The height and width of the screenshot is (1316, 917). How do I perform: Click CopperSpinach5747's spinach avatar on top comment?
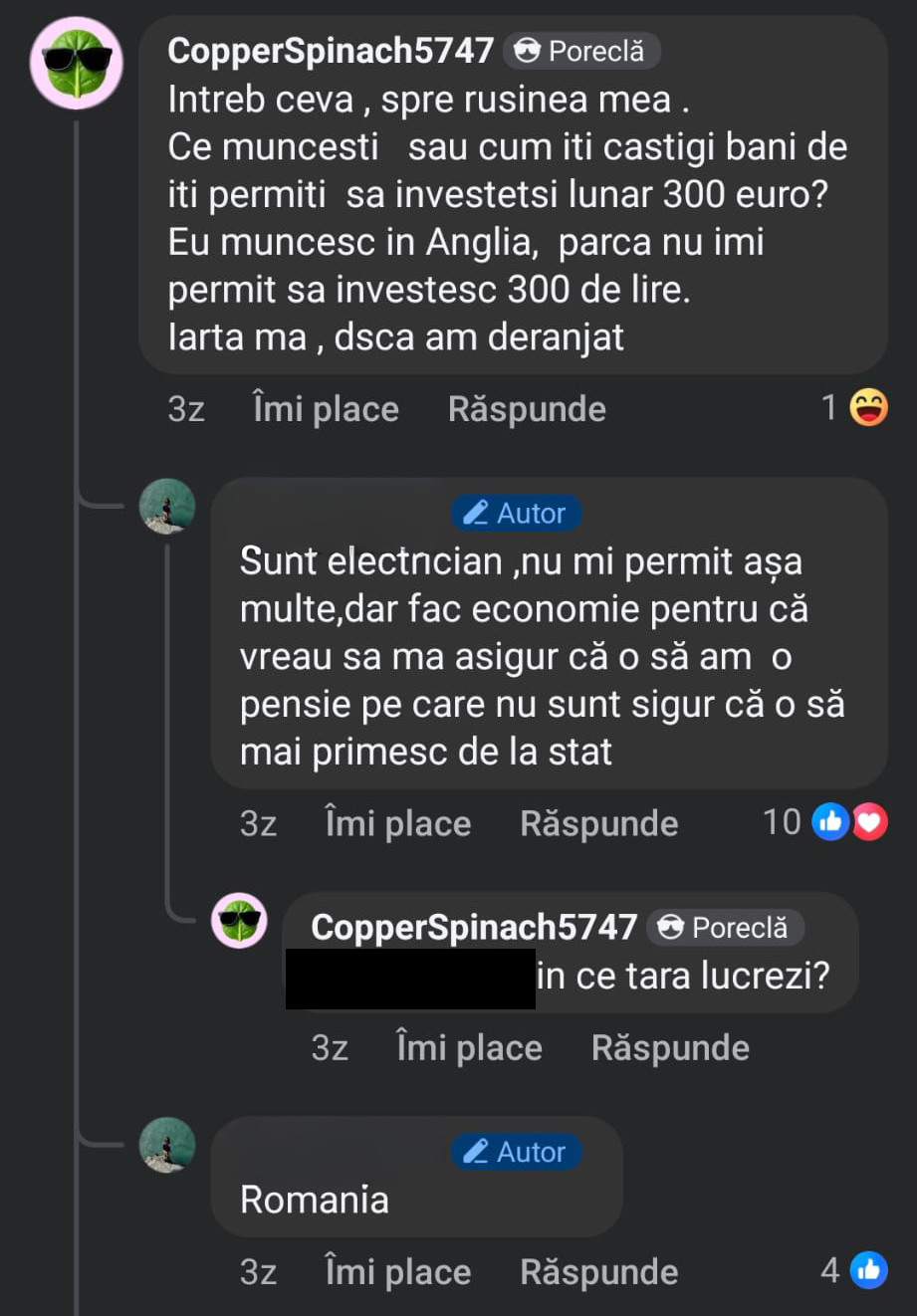coord(77,63)
